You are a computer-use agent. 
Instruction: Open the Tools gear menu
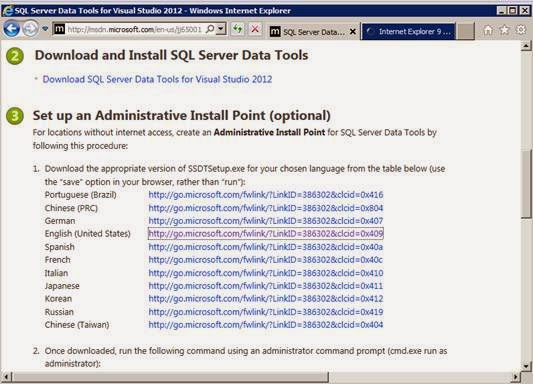click(x=521, y=30)
